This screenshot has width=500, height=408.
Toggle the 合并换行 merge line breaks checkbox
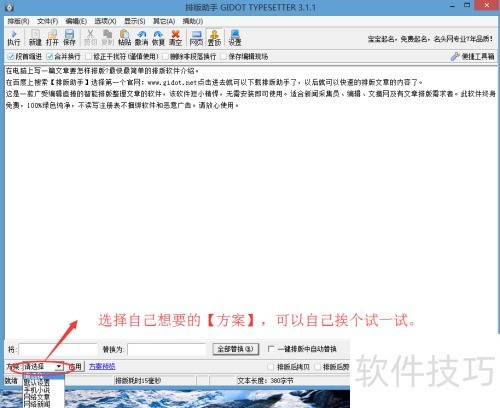tap(50, 56)
